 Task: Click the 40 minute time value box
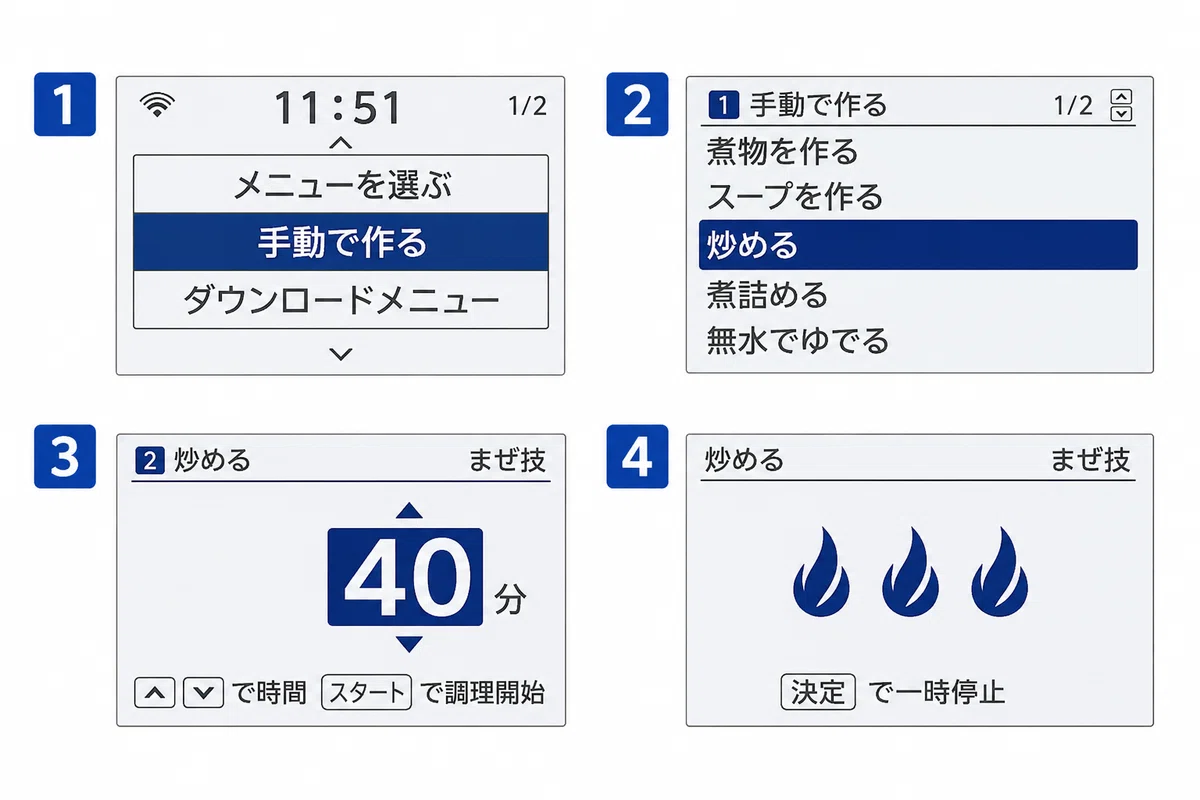[405, 577]
